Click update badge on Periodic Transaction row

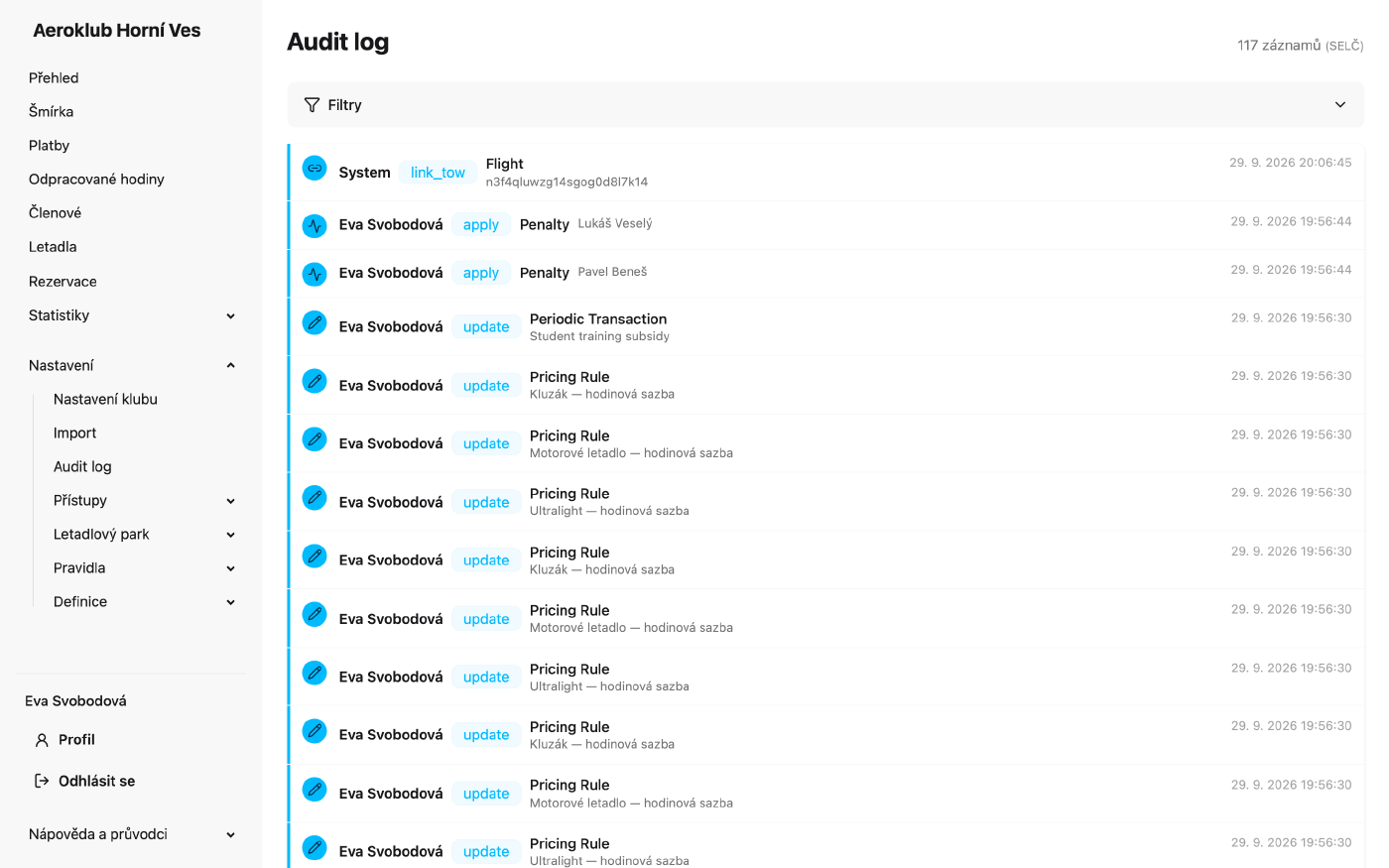(x=486, y=326)
